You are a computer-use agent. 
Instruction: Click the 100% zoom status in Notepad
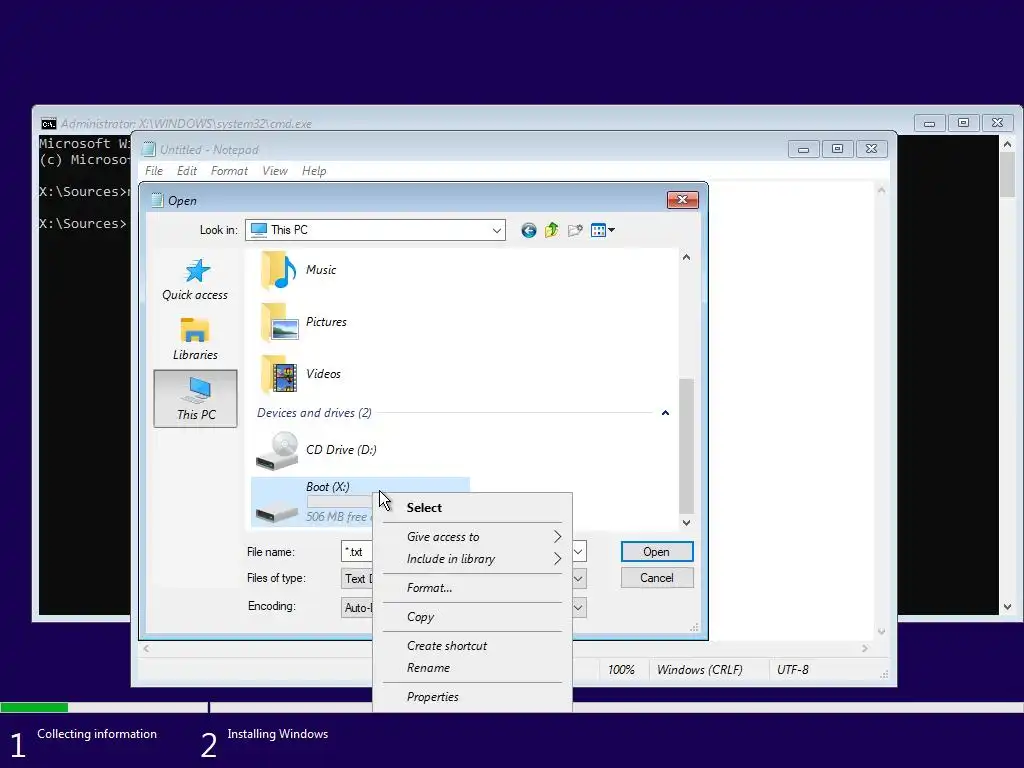click(x=621, y=670)
